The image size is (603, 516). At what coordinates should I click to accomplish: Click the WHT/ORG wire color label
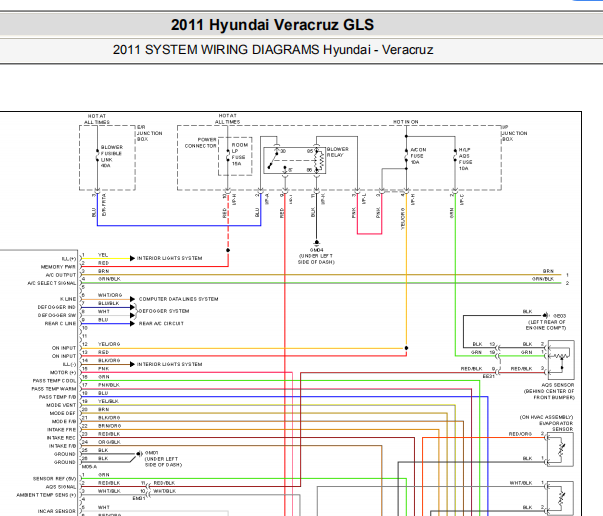(110, 295)
